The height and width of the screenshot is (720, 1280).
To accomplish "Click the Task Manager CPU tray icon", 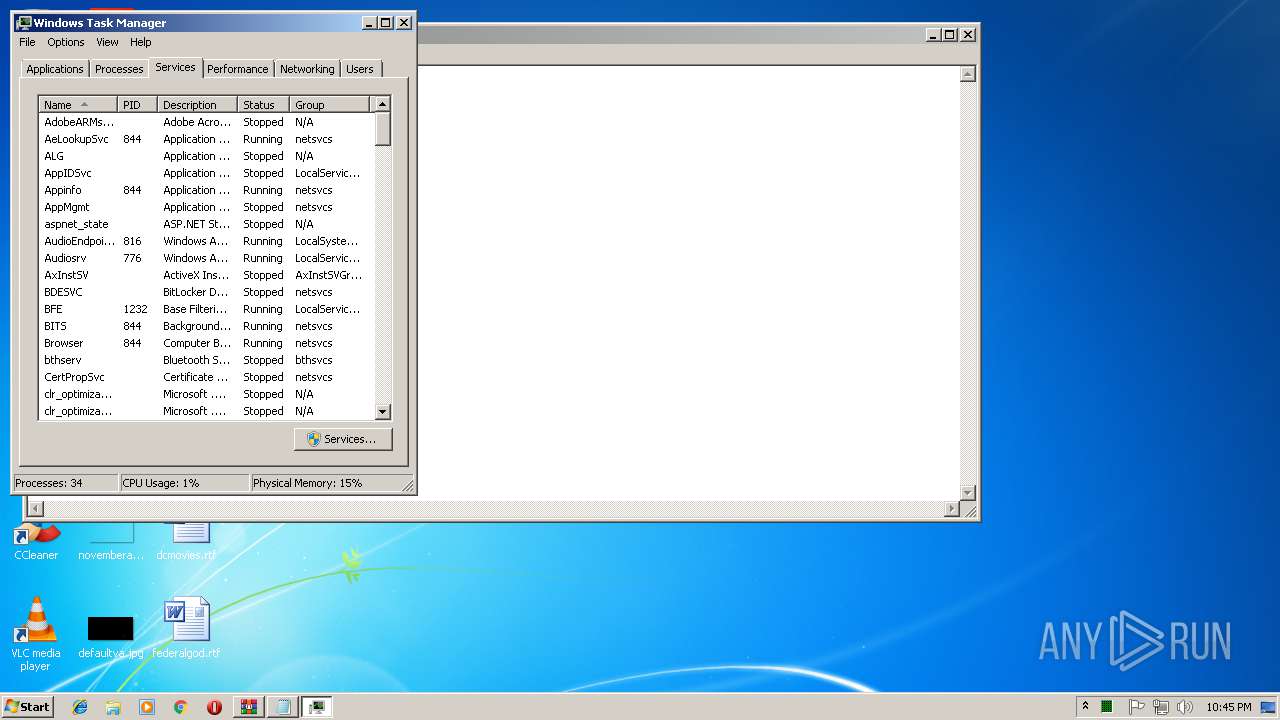I will (1107, 706).
